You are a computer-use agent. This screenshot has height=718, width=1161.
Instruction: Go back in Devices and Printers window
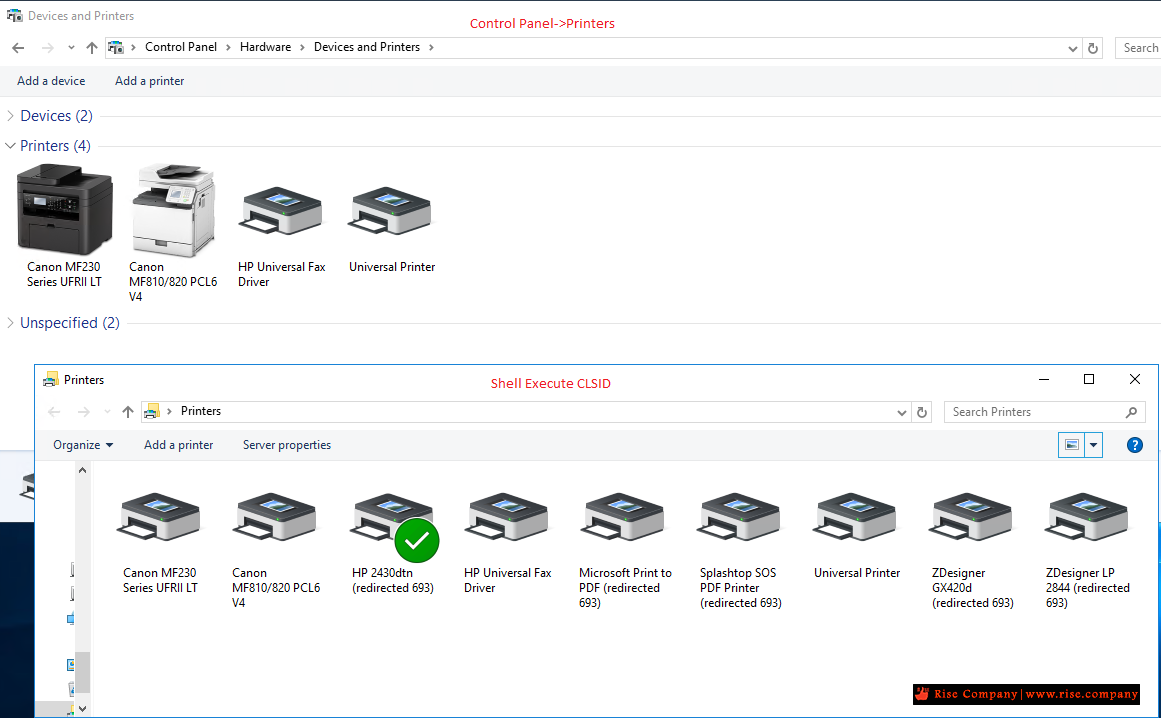coord(19,47)
